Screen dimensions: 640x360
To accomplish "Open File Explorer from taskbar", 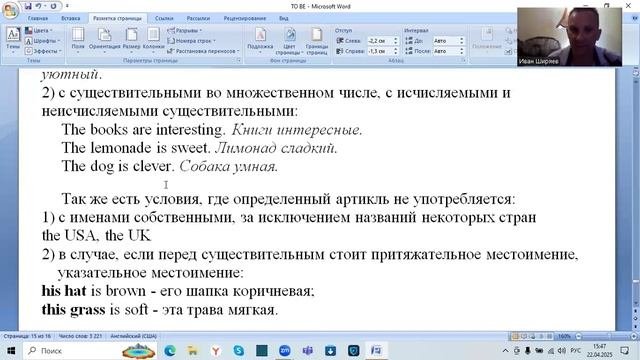I will [192, 351].
